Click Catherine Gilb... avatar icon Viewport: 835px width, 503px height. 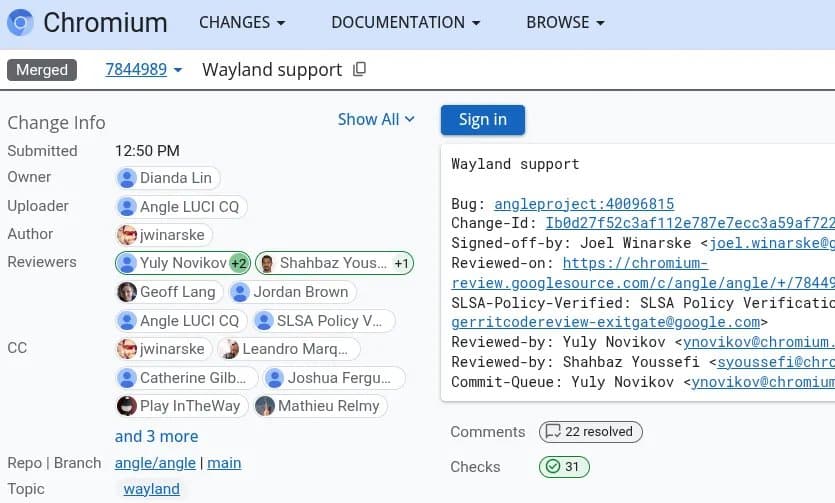coord(127,378)
